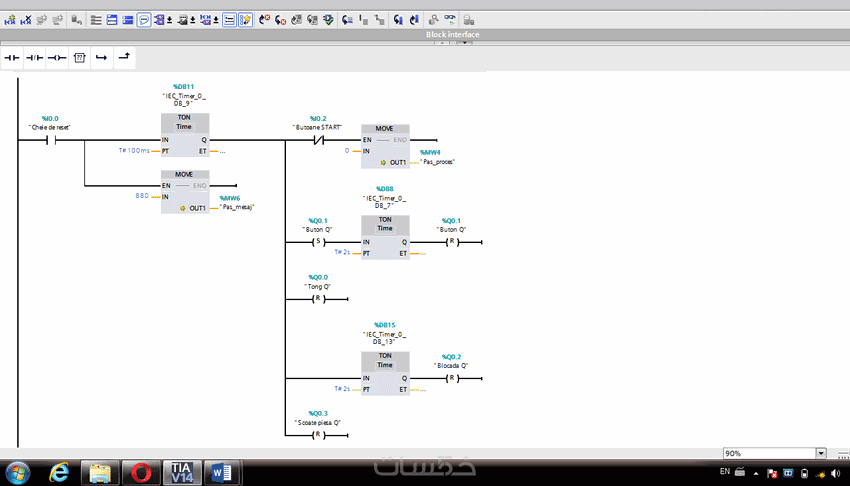Viewport: 850px width, 486px height.
Task: Click the %MW4 "Pas_proces" output tag
Action: click(437, 157)
